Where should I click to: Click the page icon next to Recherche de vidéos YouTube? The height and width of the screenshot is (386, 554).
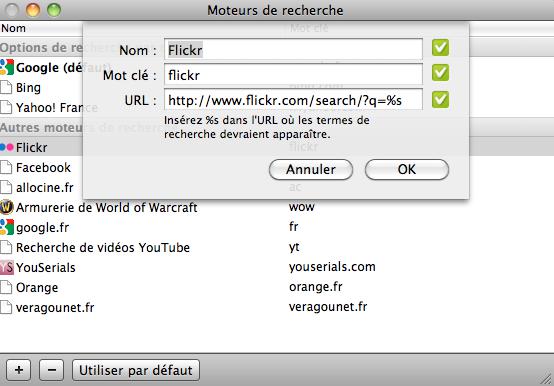(6, 247)
